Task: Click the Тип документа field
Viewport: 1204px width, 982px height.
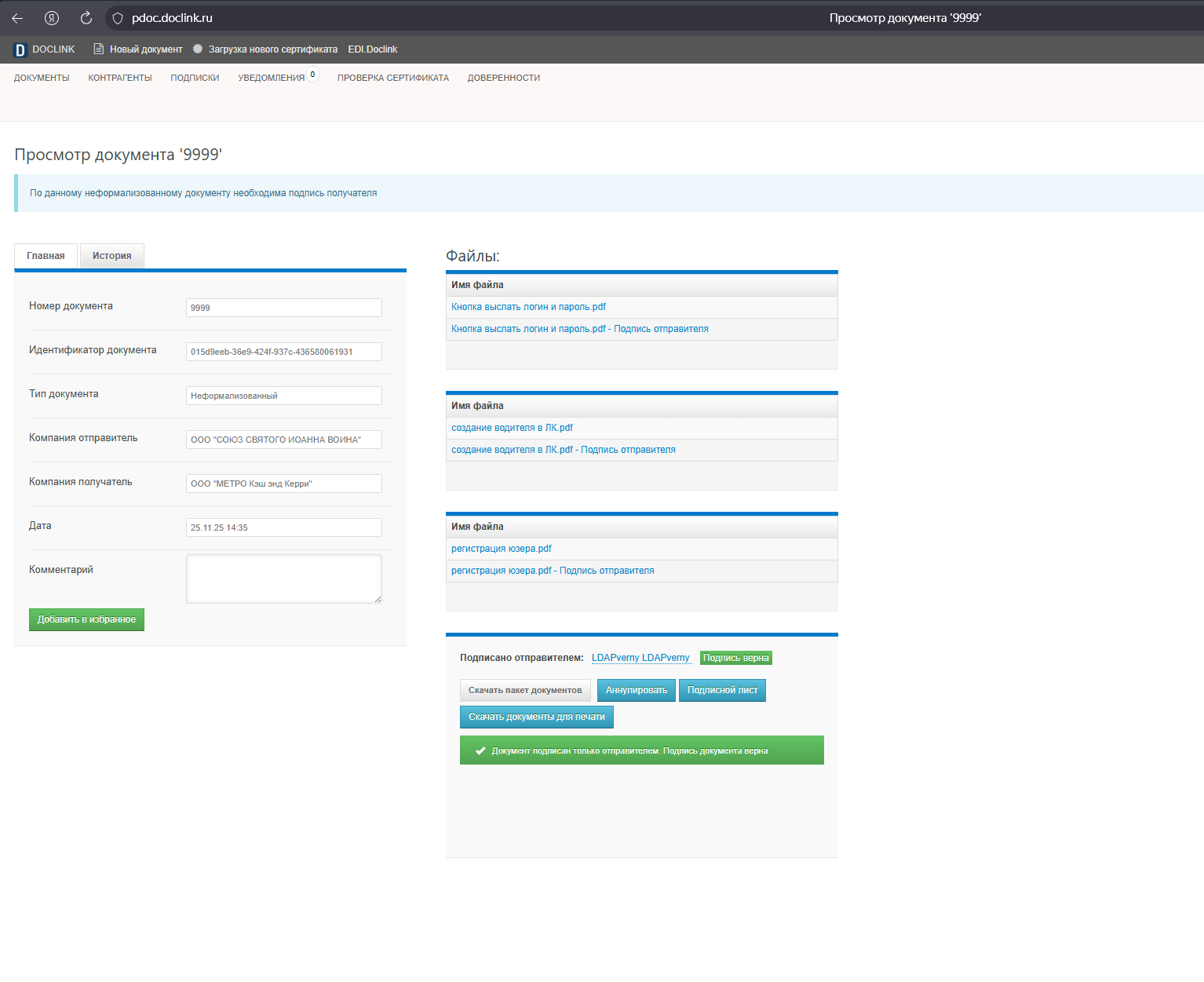Action: pos(284,396)
